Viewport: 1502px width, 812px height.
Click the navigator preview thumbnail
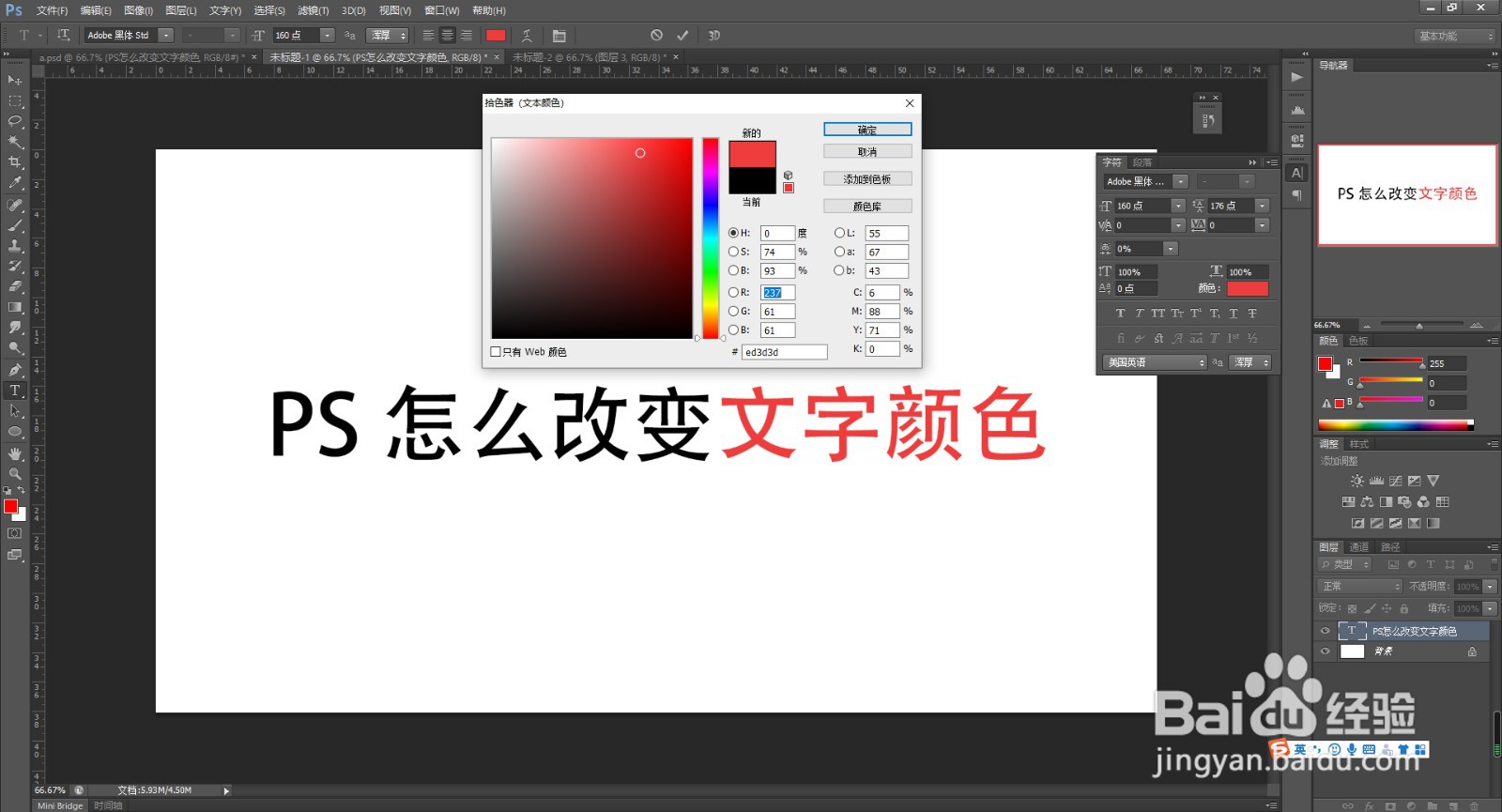tap(1406, 194)
